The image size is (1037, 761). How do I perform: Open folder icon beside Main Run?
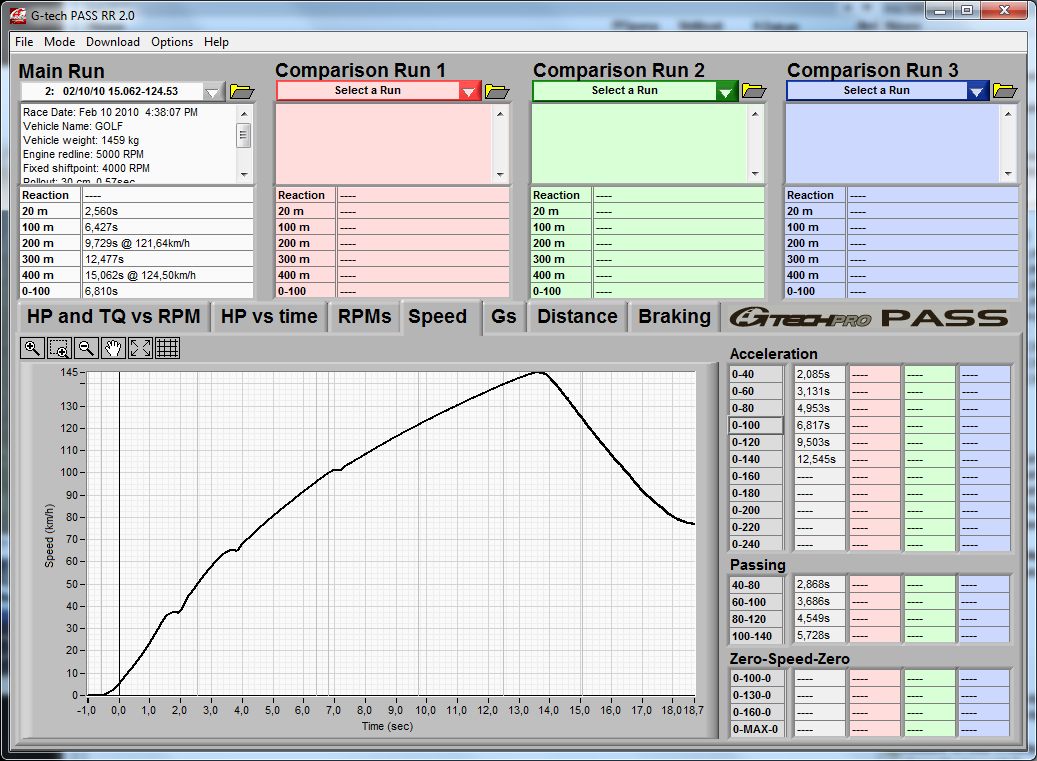pos(242,91)
